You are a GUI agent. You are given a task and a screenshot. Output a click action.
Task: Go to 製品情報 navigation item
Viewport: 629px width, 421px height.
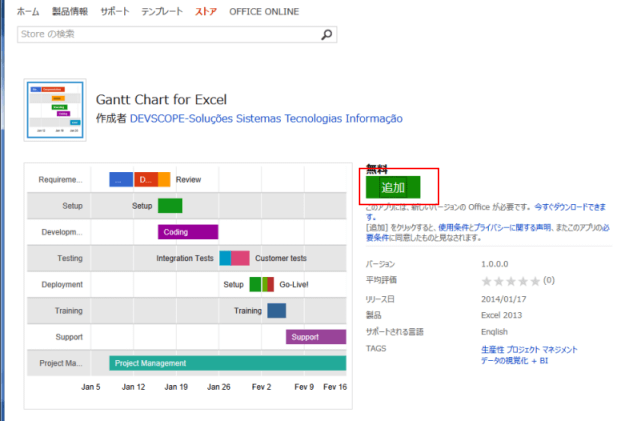[x=70, y=12]
